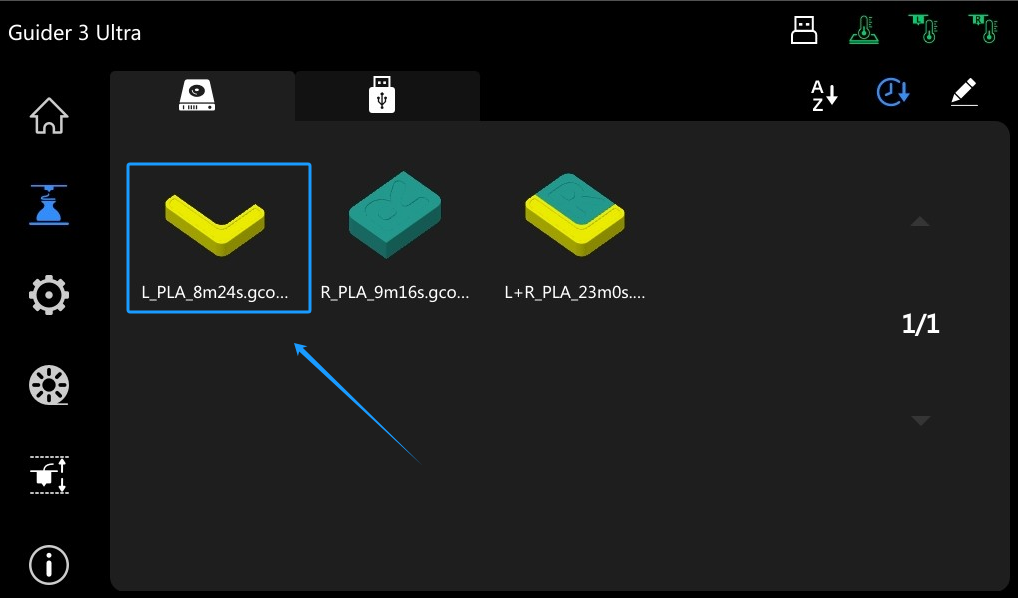This screenshot has width=1018, height=598.
Task: Check the left extruder temperature icon
Action: click(924, 29)
